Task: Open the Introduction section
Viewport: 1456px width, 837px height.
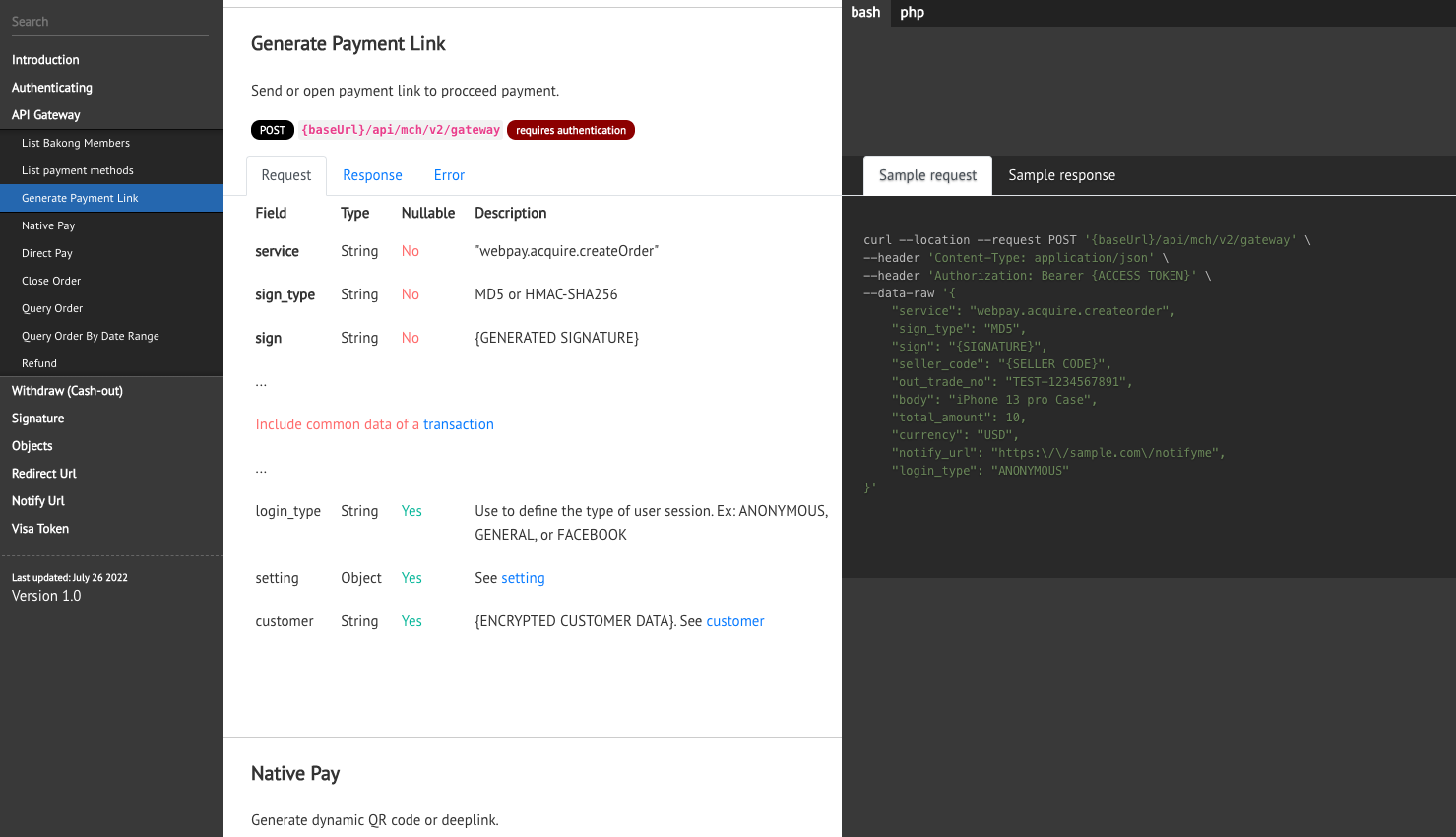Action: (45, 60)
